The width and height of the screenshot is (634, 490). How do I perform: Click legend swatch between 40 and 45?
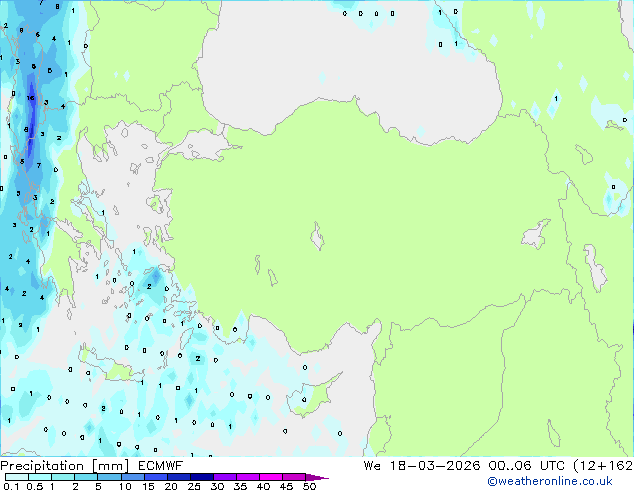[271, 477]
